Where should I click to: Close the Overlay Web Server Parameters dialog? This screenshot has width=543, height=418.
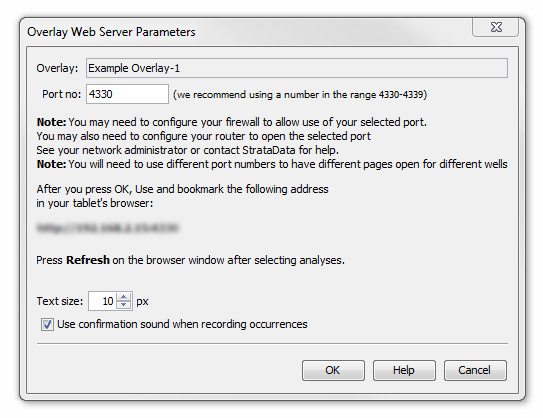pyautogui.click(x=495, y=27)
